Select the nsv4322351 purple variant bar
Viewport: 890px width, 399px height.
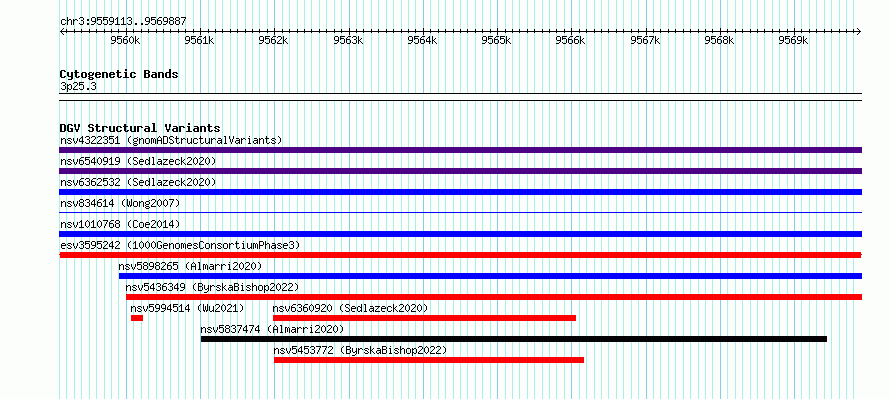[x=460, y=150]
